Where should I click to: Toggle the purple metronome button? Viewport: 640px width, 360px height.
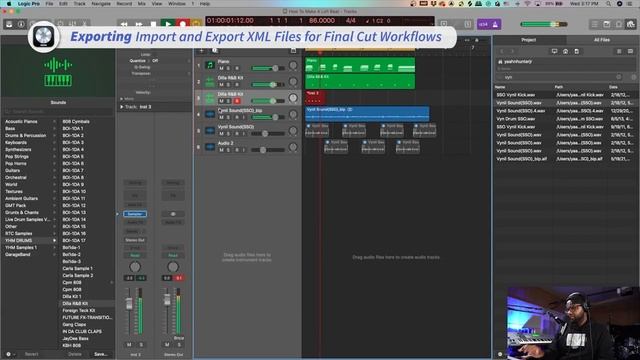pos(495,24)
